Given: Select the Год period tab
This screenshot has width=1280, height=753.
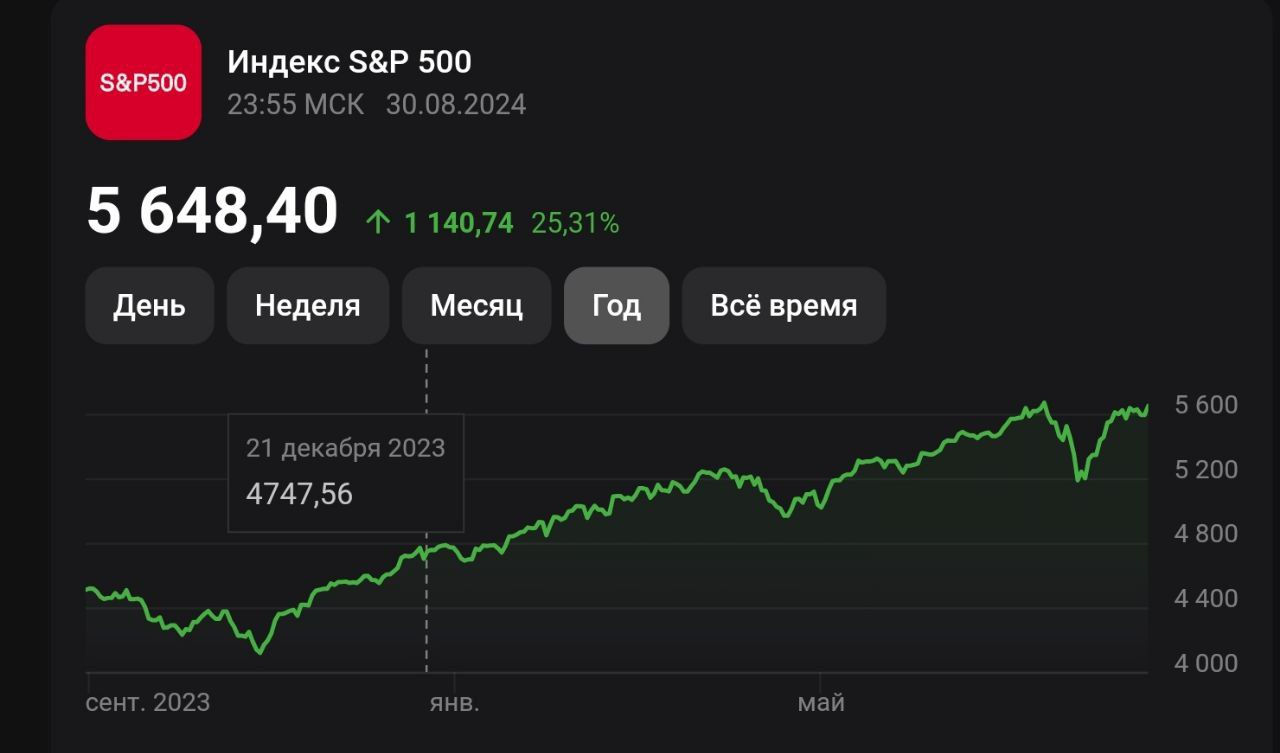Looking at the screenshot, I should coord(616,305).
